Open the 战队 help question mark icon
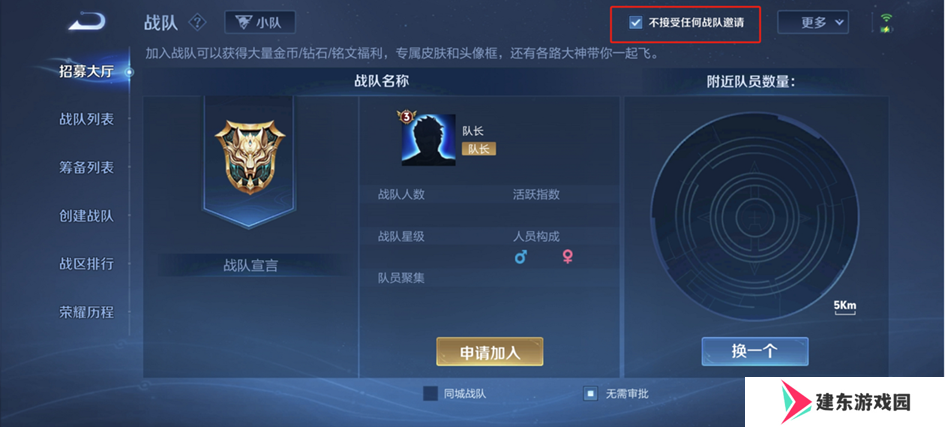This screenshot has width=945, height=427. [x=197, y=23]
